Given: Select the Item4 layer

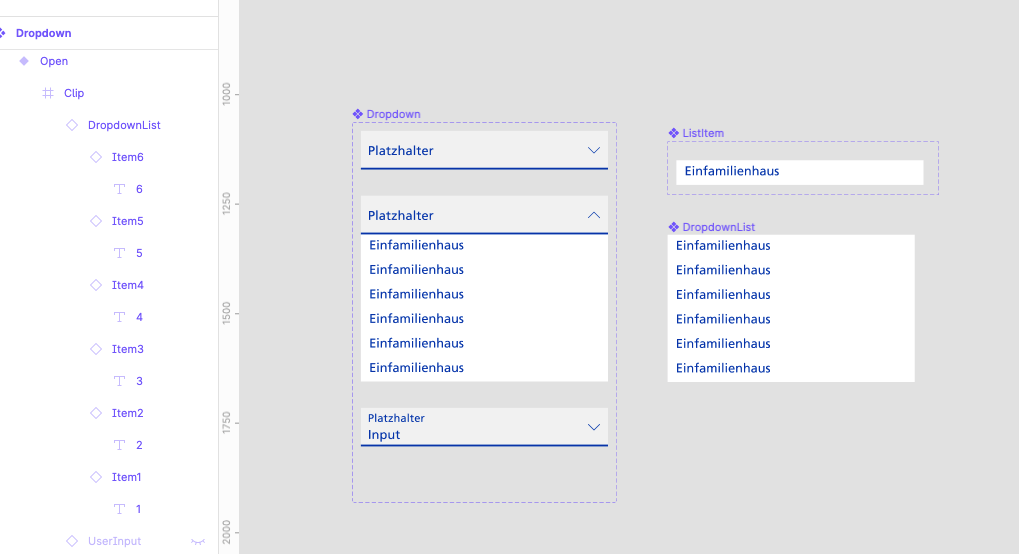Looking at the screenshot, I should pos(127,285).
